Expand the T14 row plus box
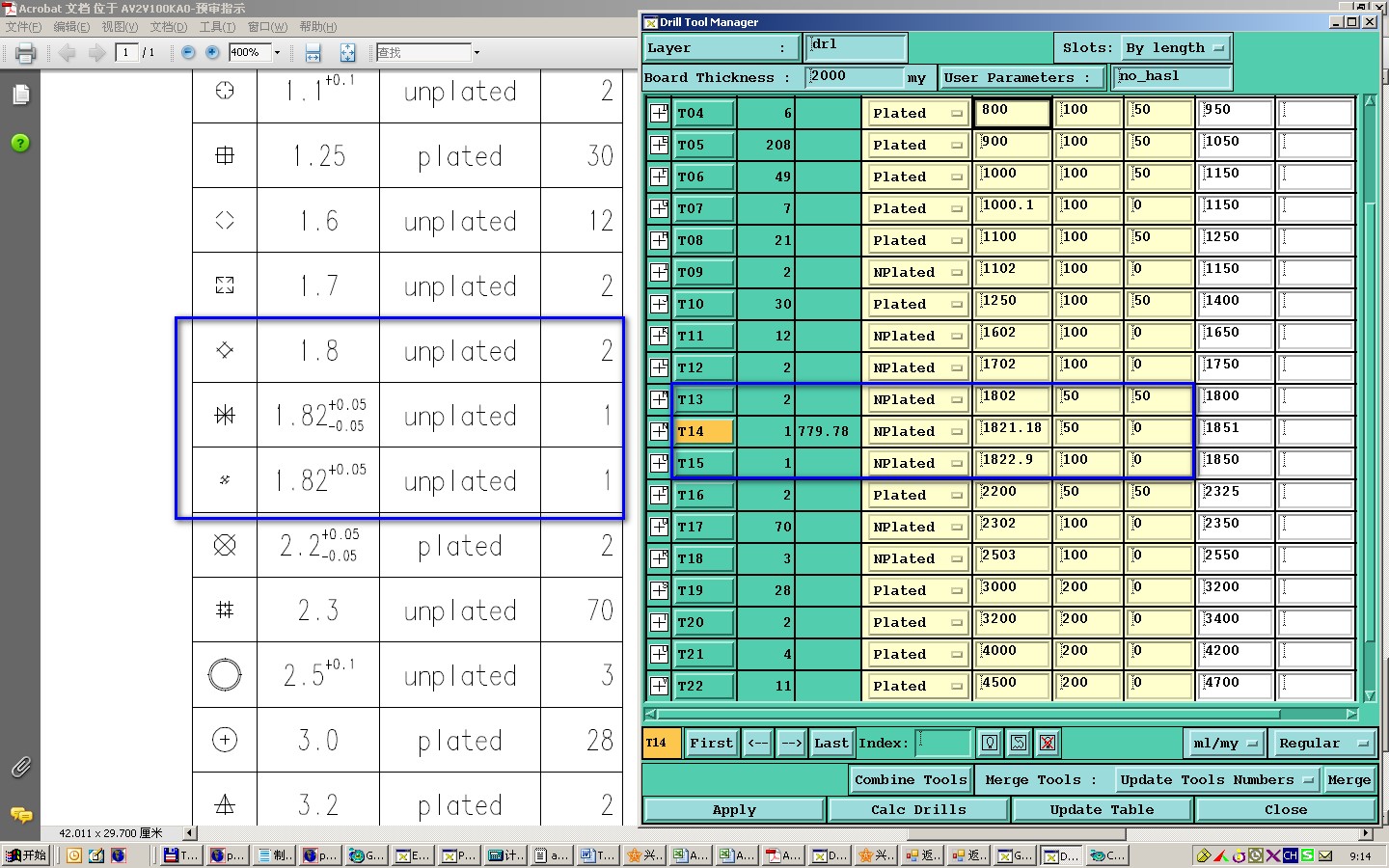The width and height of the screenshot is (1389, 868). pyautogui.click(x=659, y=431)
